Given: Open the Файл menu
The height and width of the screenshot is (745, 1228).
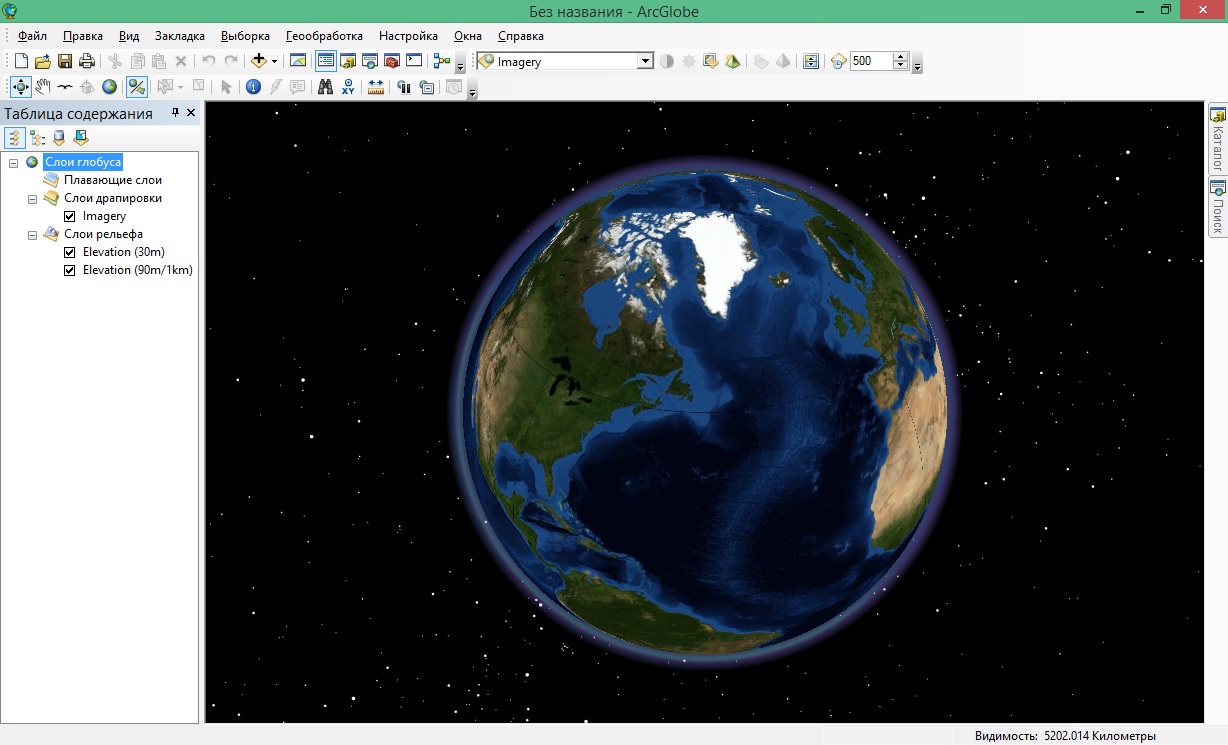Looking at the screenshot, I should [33, 35].
